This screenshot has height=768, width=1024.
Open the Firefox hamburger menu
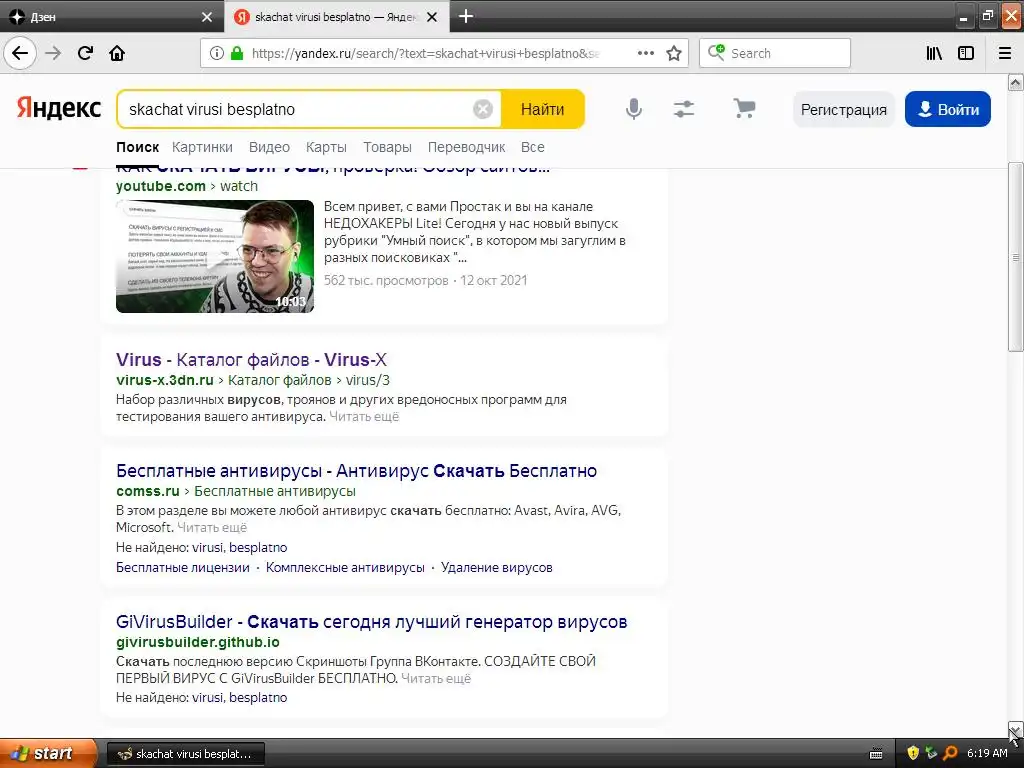pos(1005,53)
